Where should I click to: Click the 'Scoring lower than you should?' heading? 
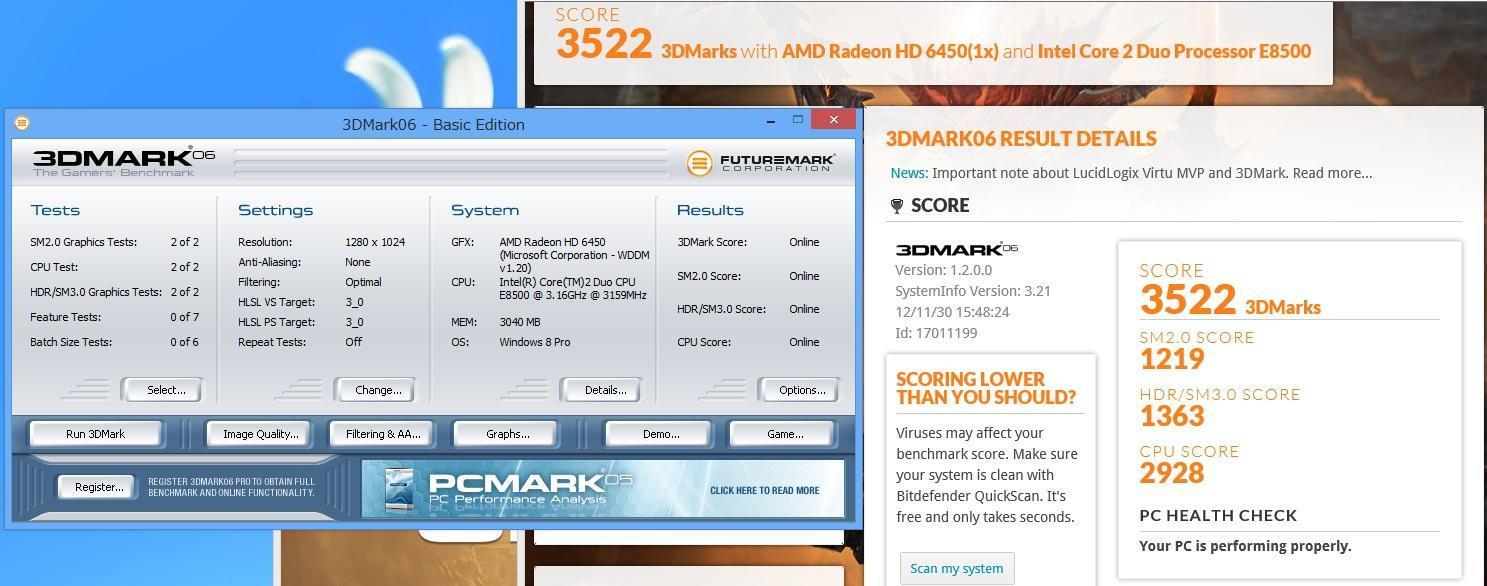point(986,388)
